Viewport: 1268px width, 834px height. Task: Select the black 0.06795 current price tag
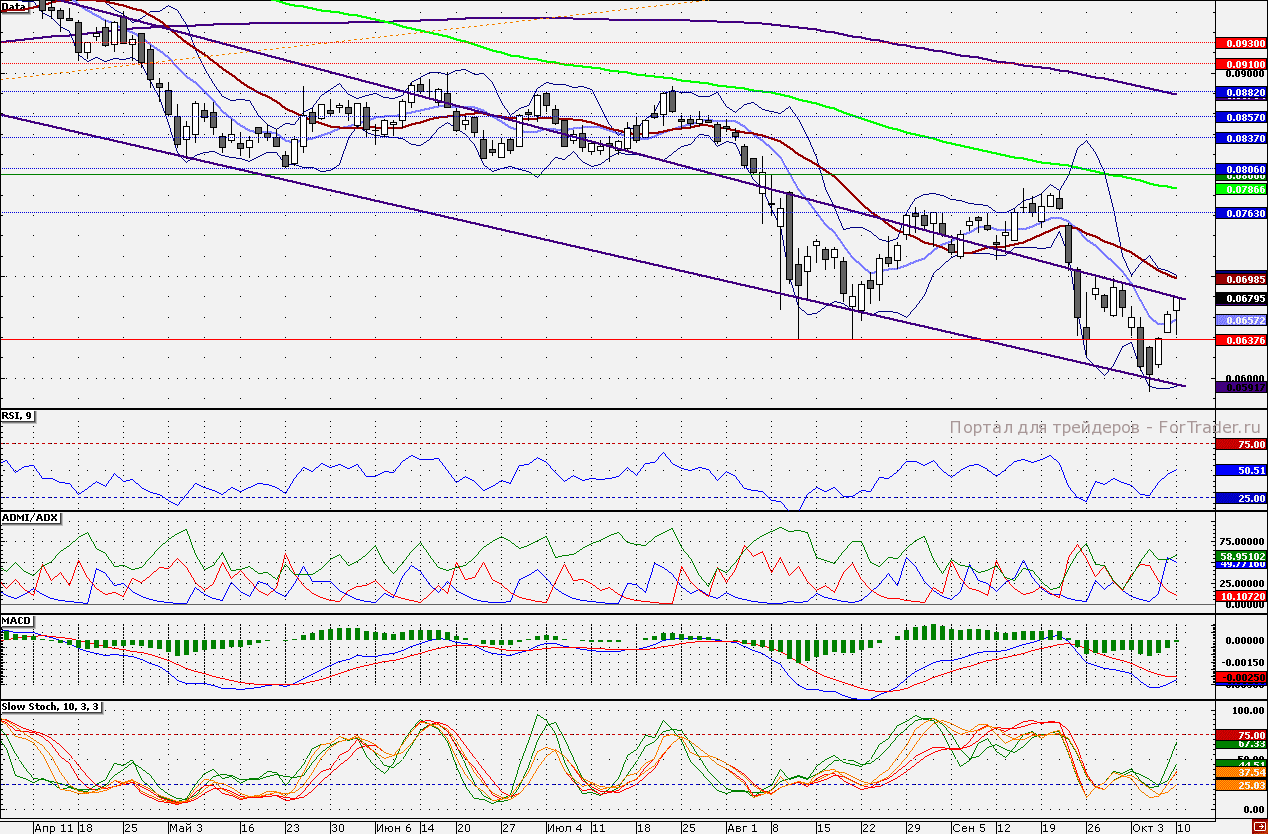coord(1240,298)
